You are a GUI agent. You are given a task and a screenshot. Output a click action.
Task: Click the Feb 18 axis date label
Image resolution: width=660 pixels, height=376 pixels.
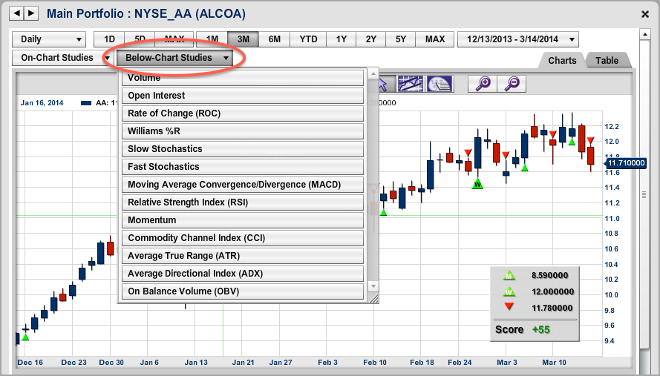click(x=422, y=363)
